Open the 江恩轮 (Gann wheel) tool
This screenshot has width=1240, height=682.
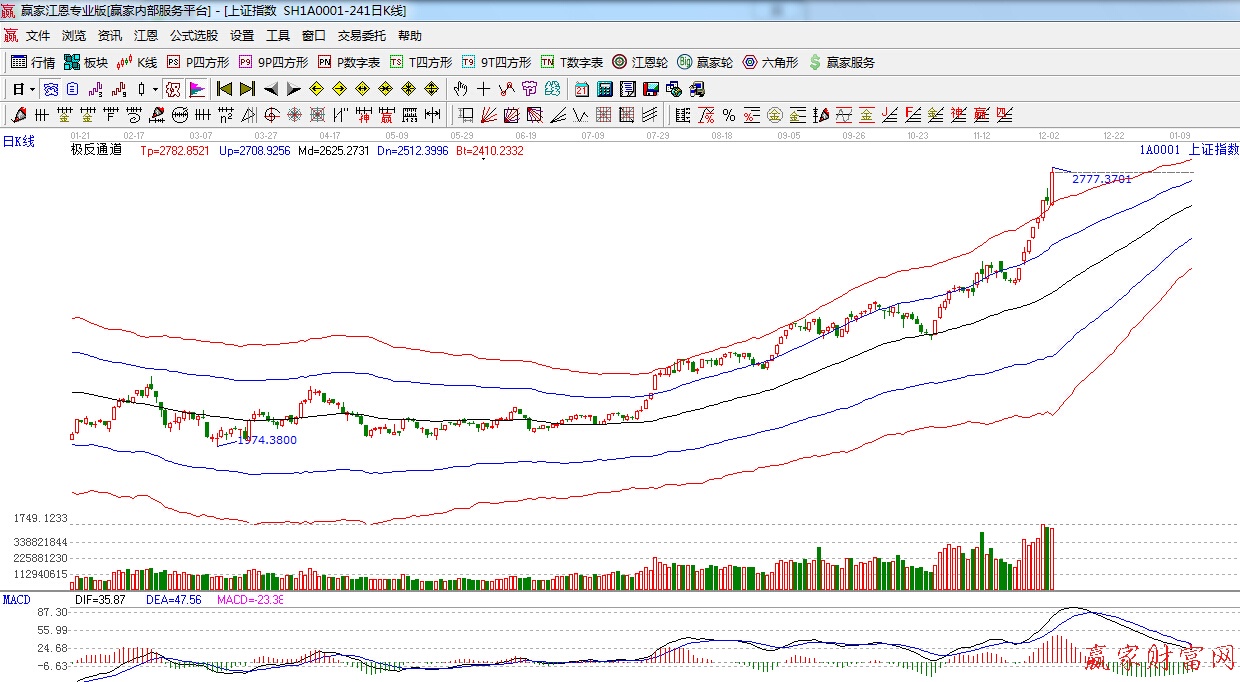[641, 62]
